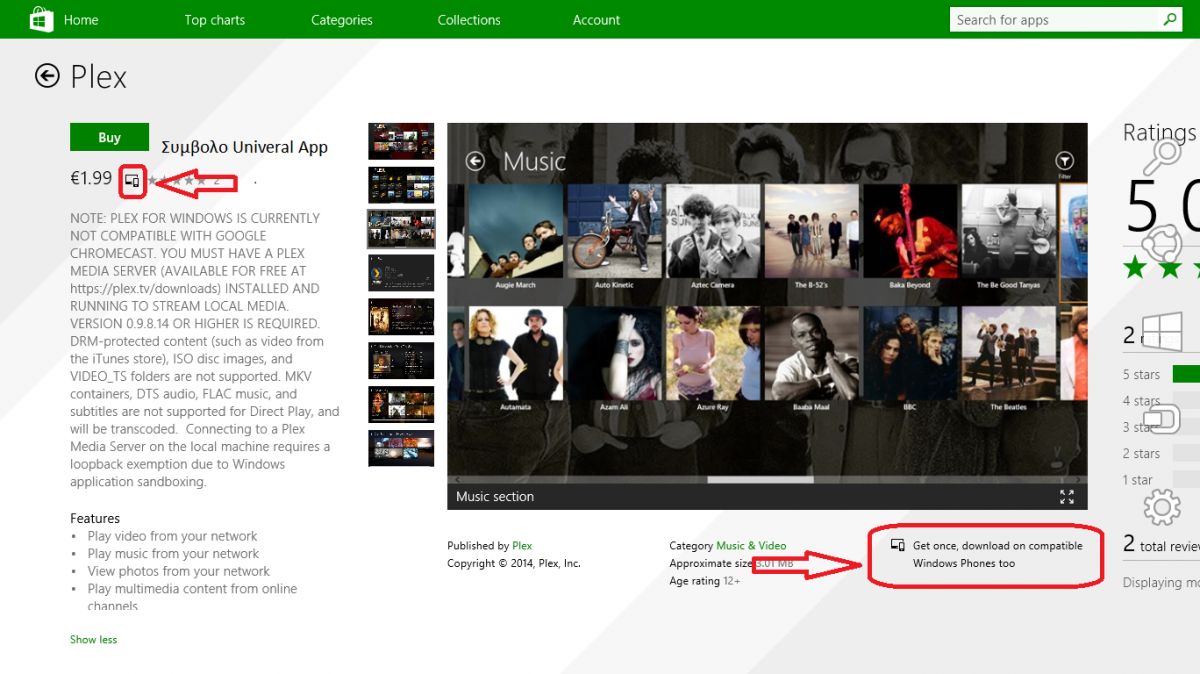Click the '1 star' rating label

pos(1138,480)
